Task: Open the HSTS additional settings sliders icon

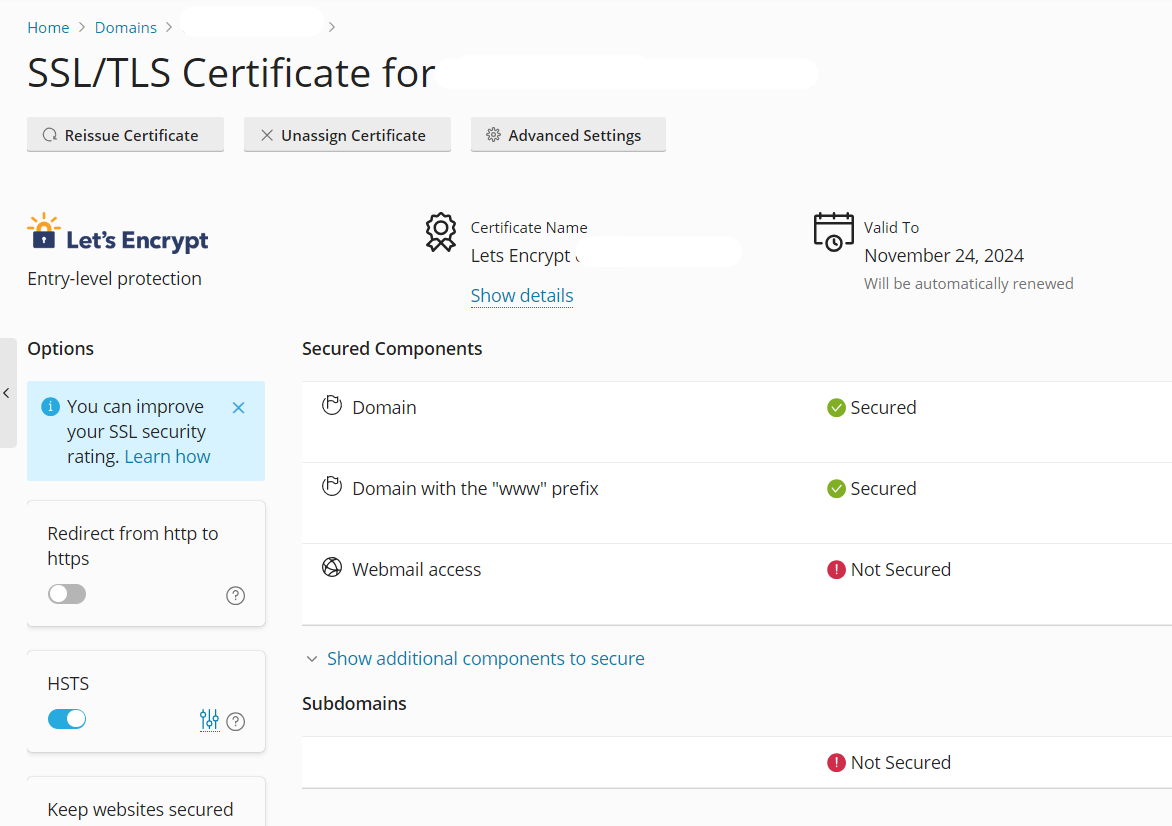Action: click(x=209, y=720)
